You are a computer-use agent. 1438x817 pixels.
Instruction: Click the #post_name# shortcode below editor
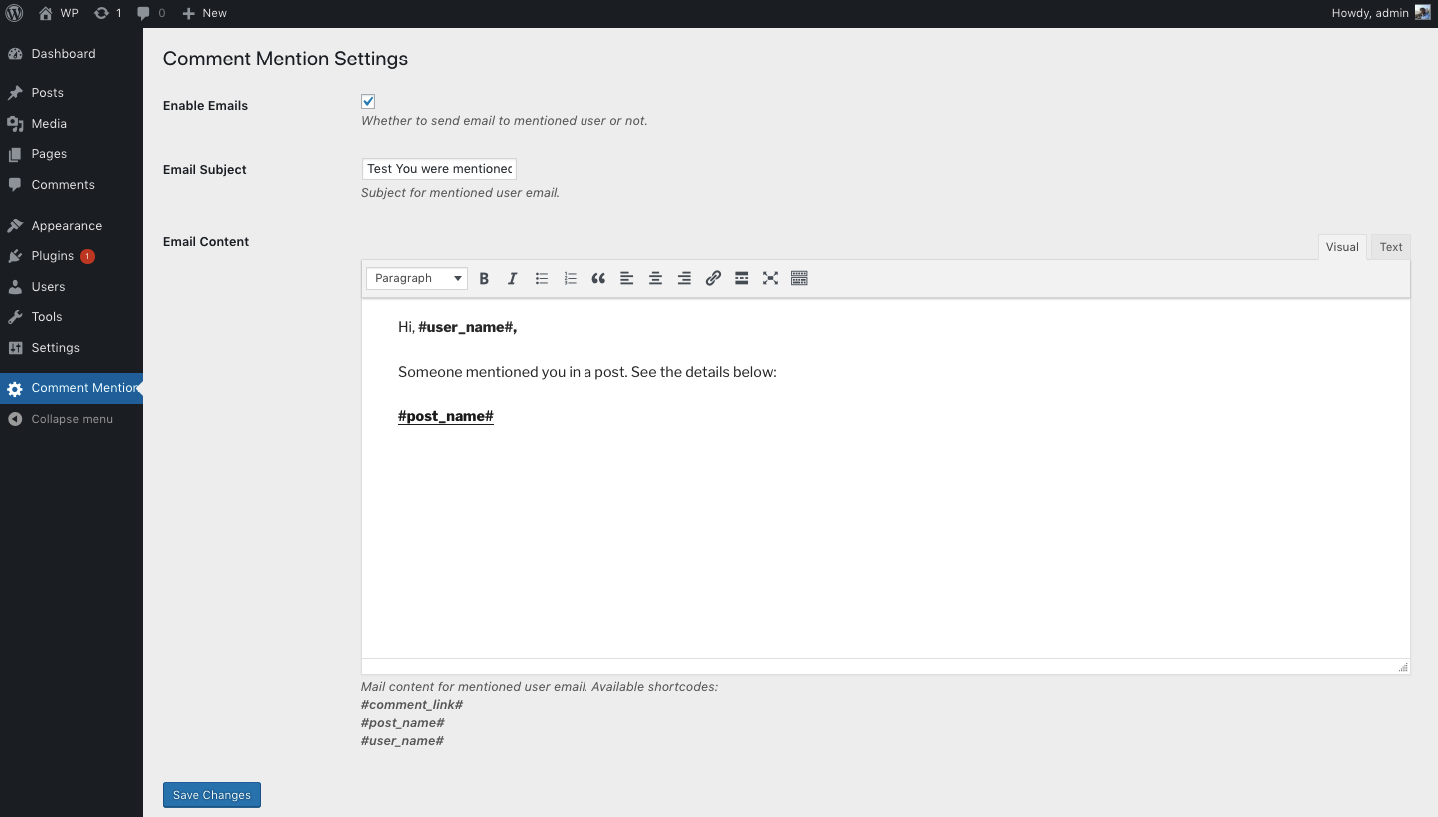click(x=403, y=723)
